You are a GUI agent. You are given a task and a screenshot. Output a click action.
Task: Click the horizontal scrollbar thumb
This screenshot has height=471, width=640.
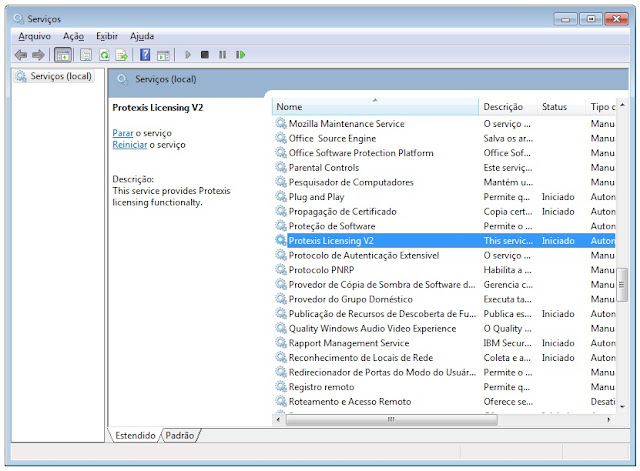point(391,420)
